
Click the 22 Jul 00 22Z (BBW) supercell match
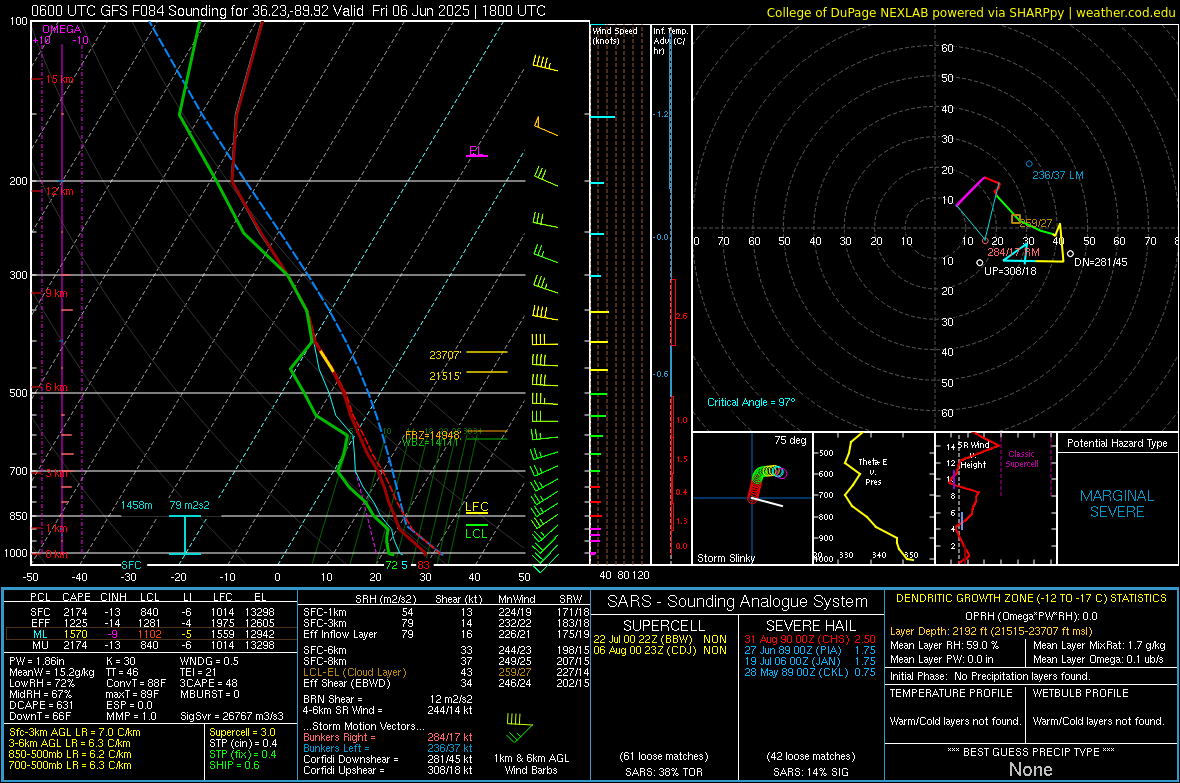point(661,639)
